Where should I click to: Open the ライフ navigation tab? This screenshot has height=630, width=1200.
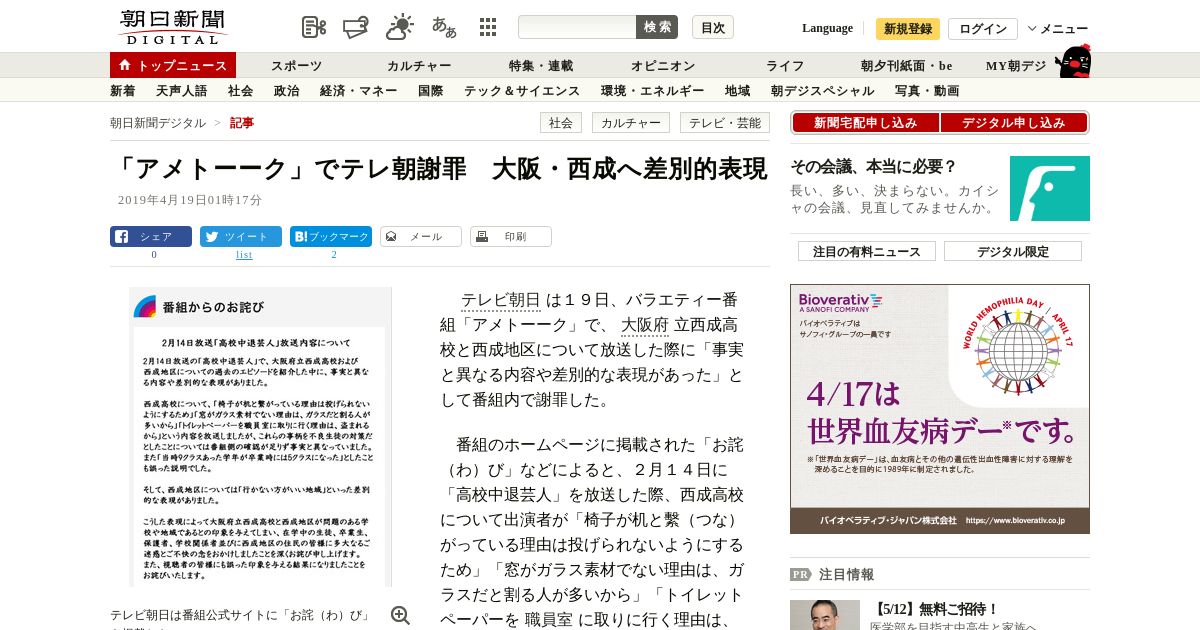click(x=785, y=66)
